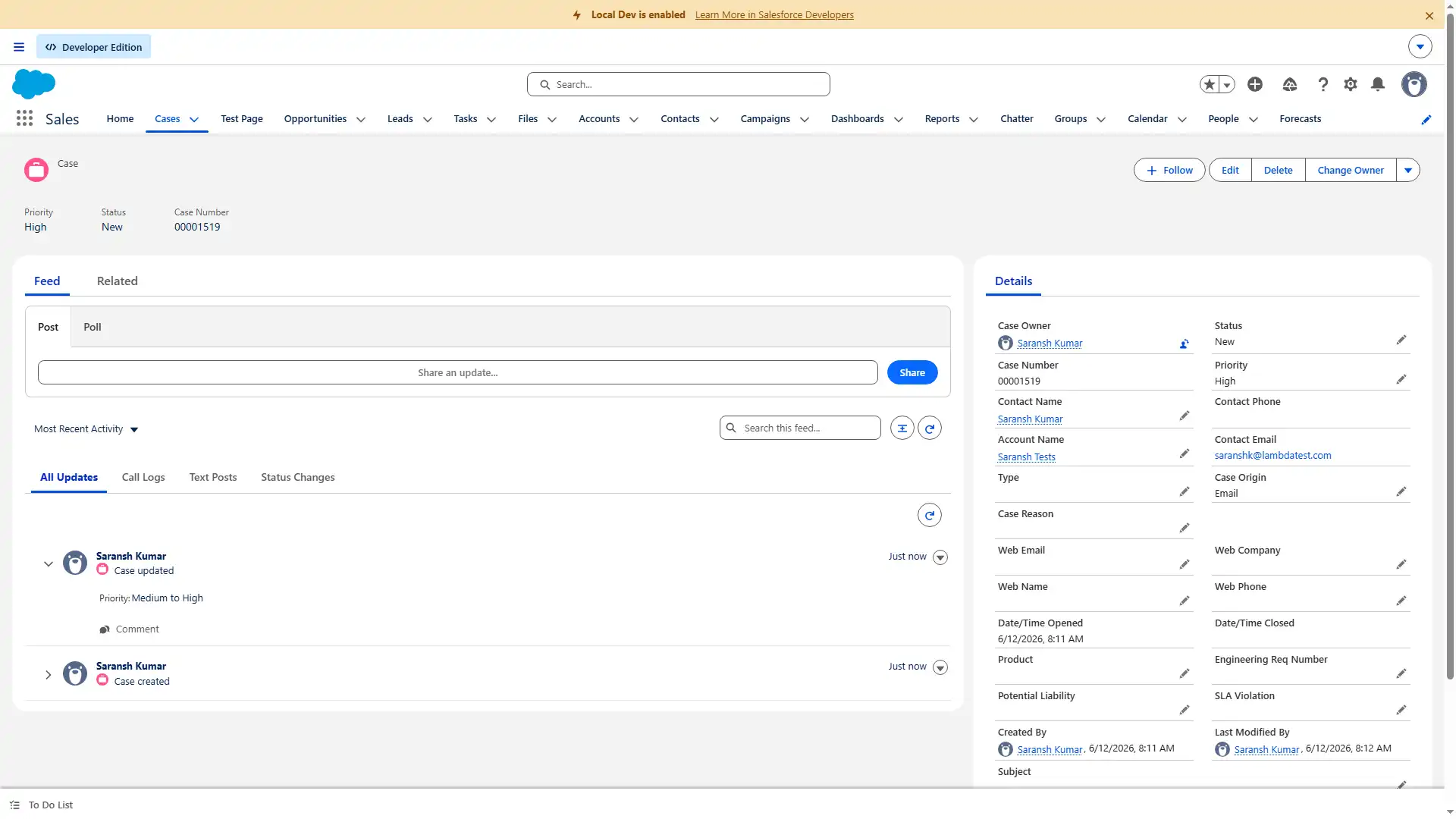Switch to the Related tab
This screenshot has width=1456, height=819.
coord(118,281)
